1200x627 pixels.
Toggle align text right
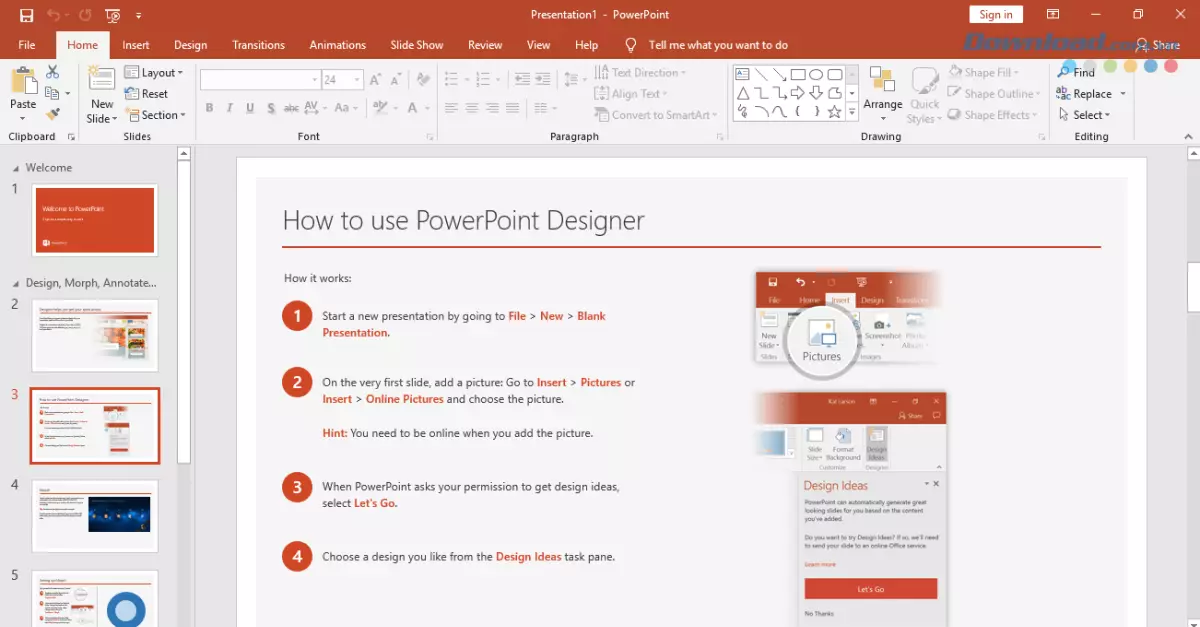click(x=493, y=108)
